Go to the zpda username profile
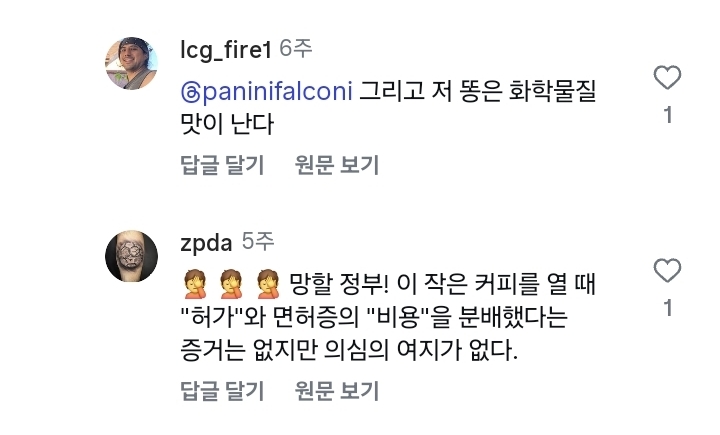The height and width of the screenshot is (435, 720). [x=205, y=242]
